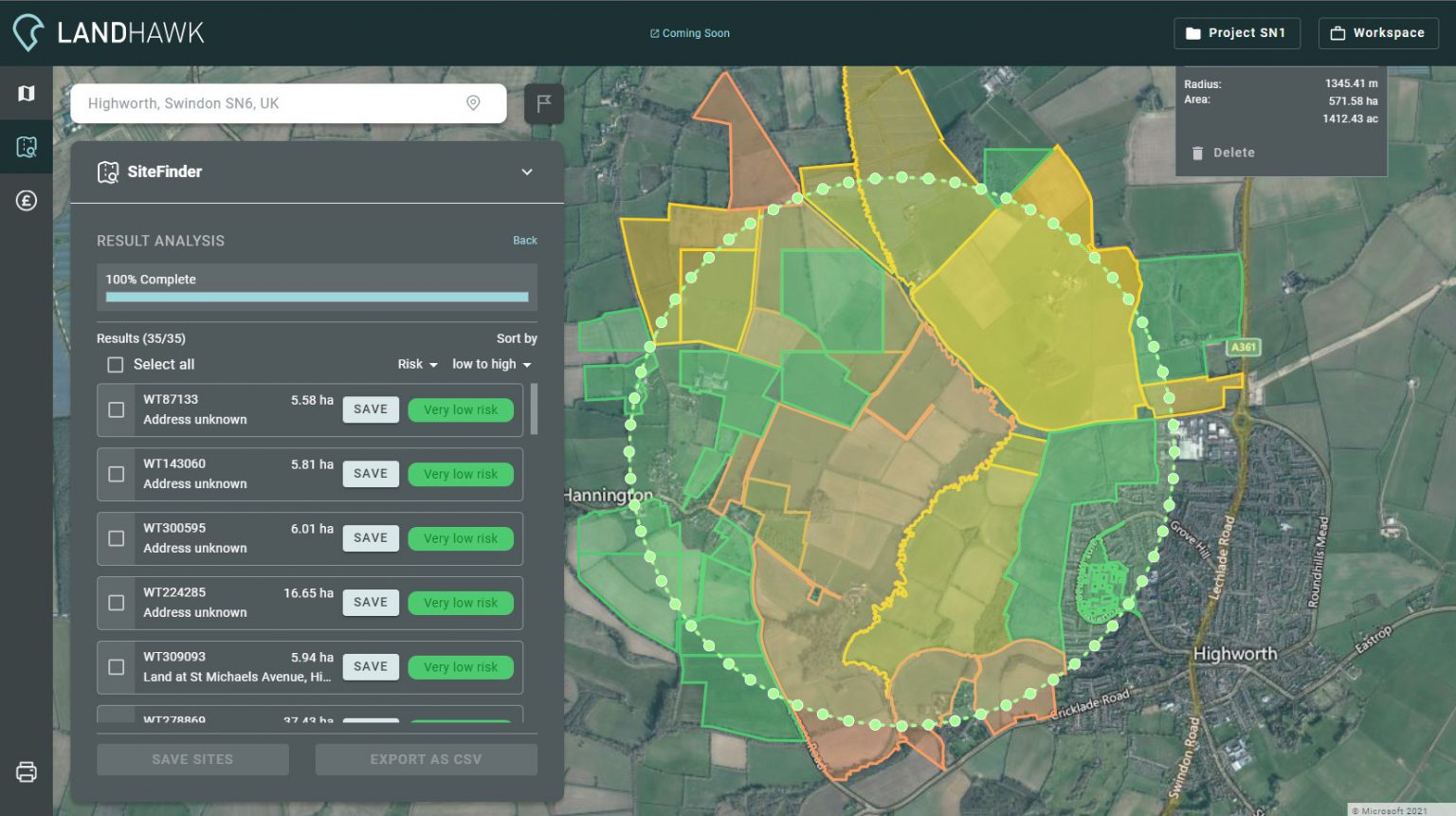Click the Print icon at sidebar bottom
The height and width of the screenshot is (816, 1456).
coord(26,772)
